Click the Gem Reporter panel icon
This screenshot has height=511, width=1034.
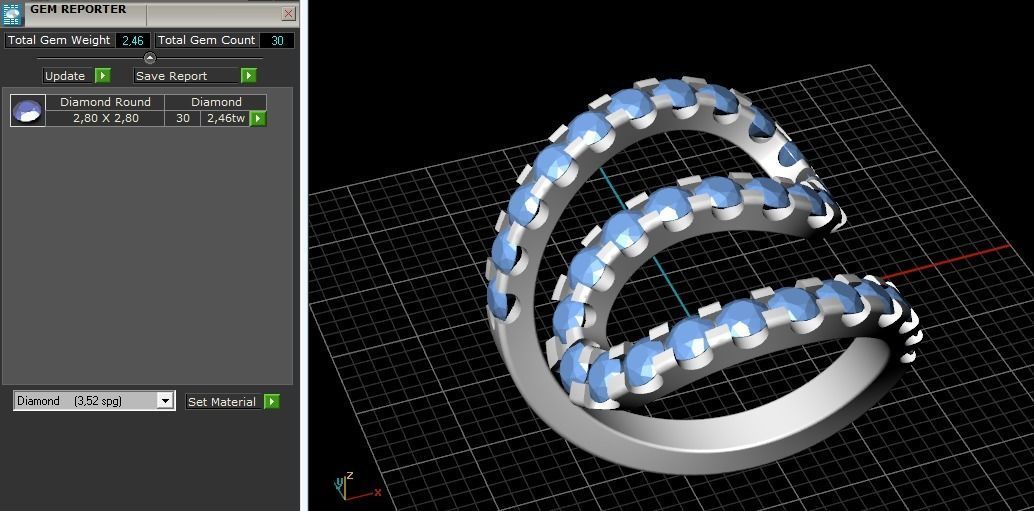(13, 13)
